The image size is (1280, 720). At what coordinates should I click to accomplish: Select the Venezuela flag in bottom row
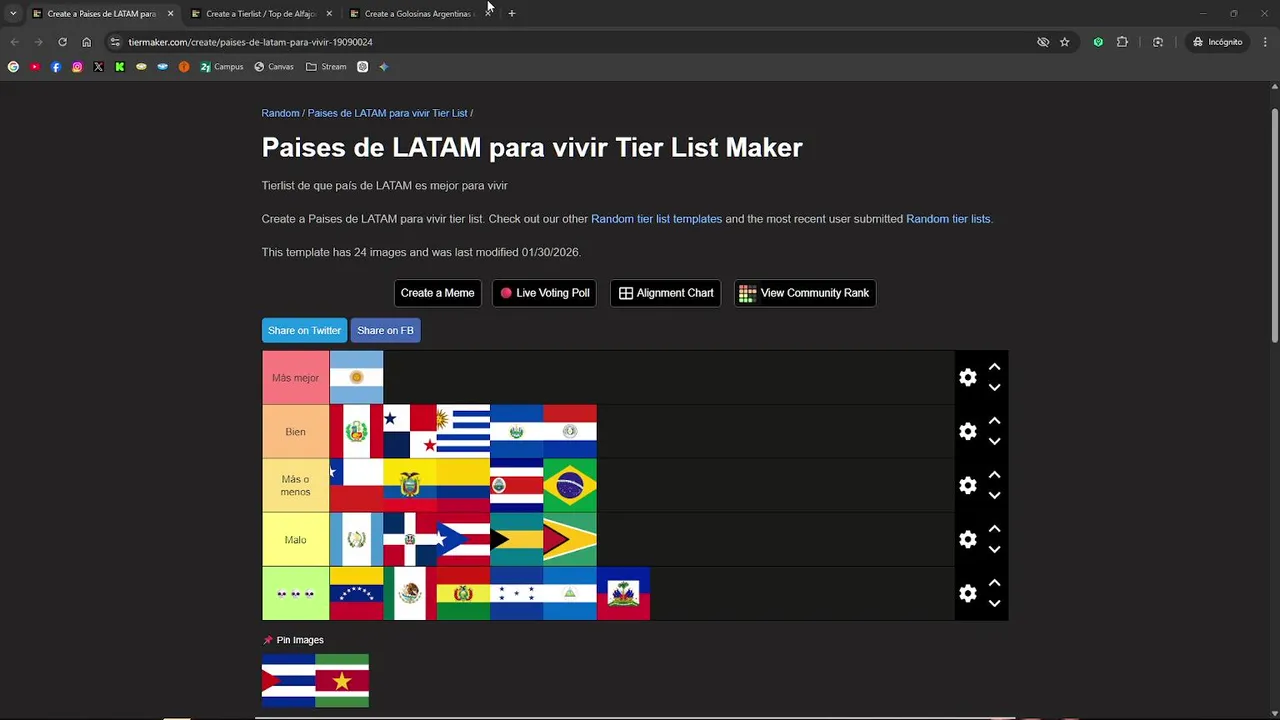point(356,593)
